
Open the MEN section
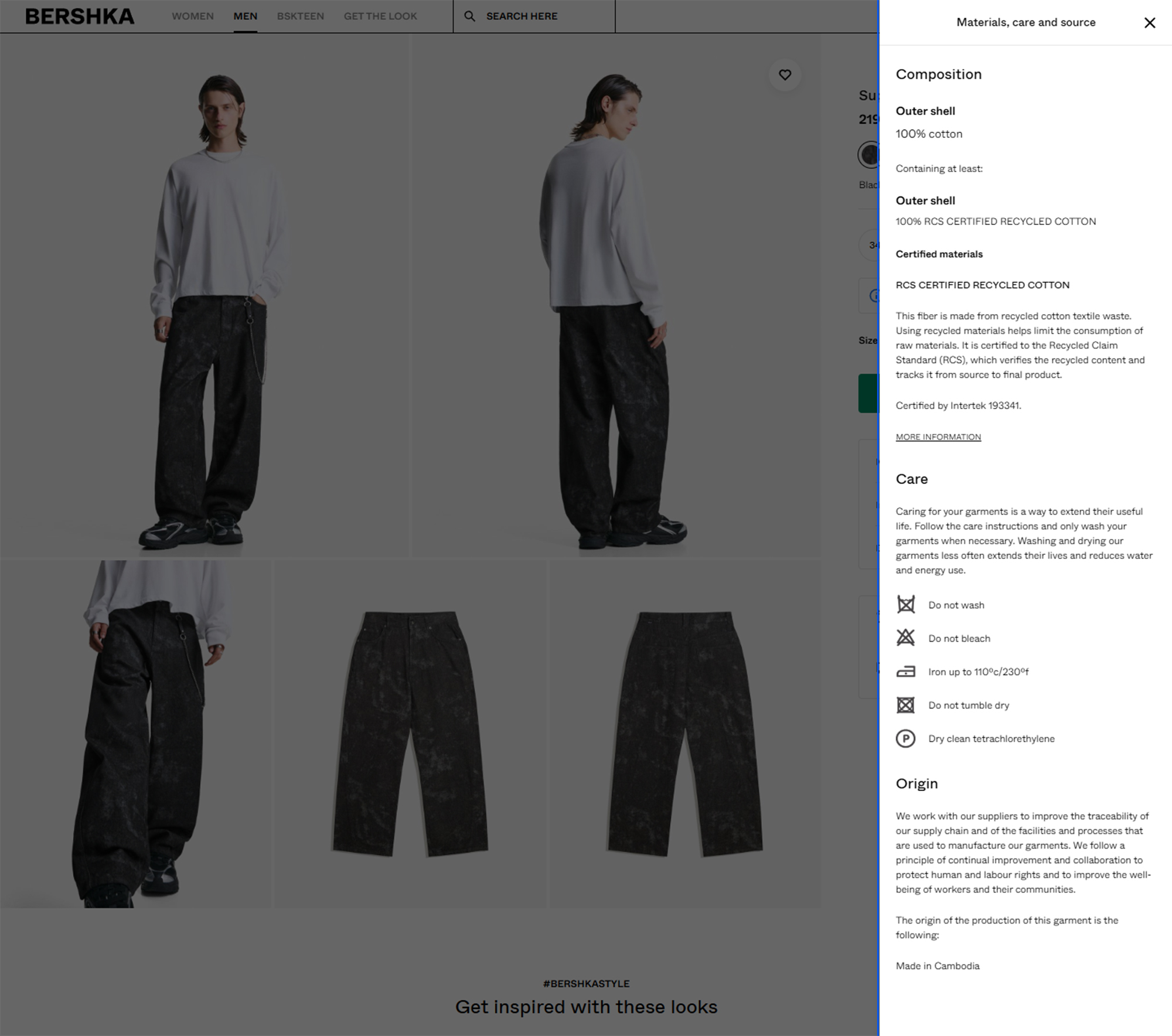[246, 16]
